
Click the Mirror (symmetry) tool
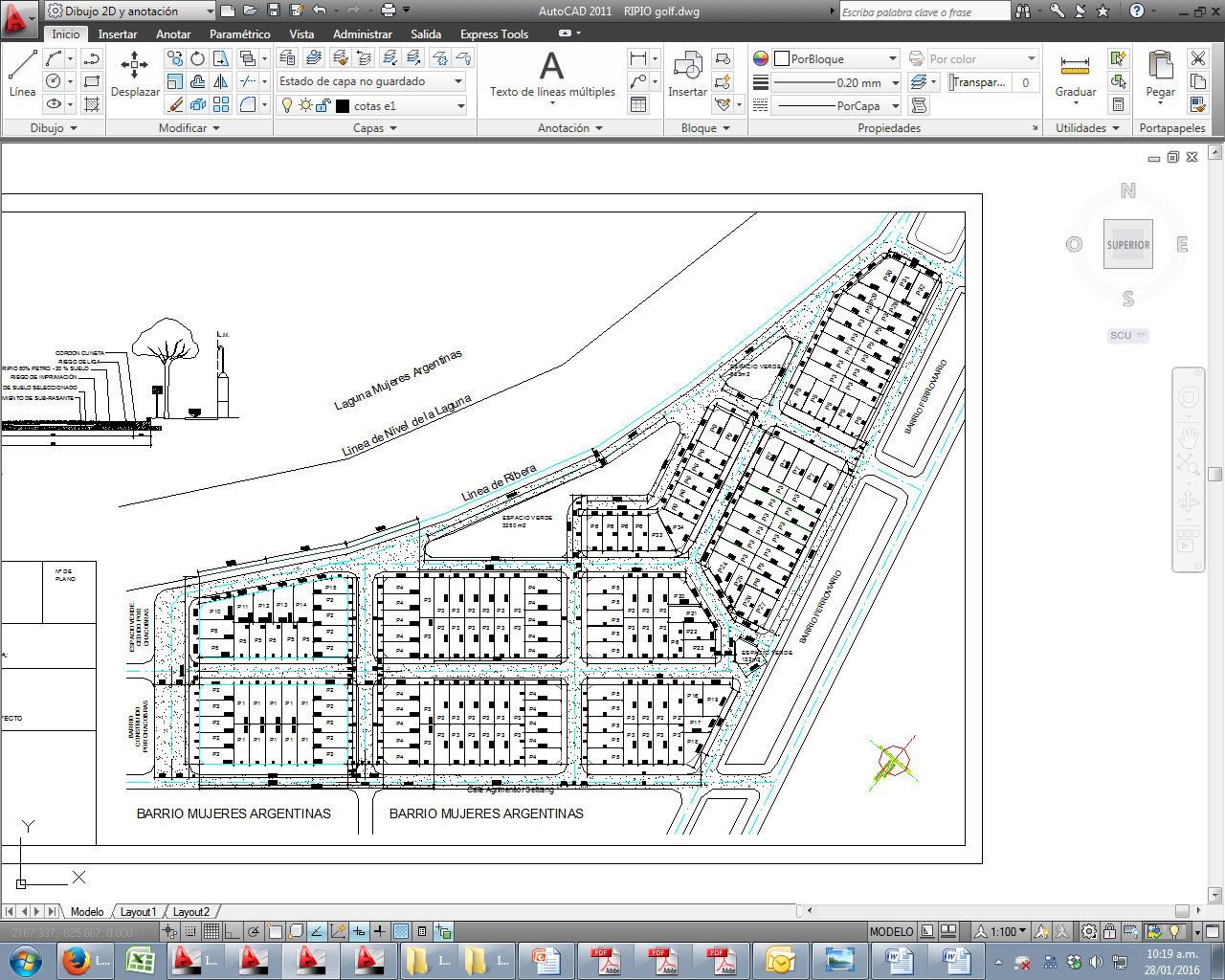click(x=221, y=81)
